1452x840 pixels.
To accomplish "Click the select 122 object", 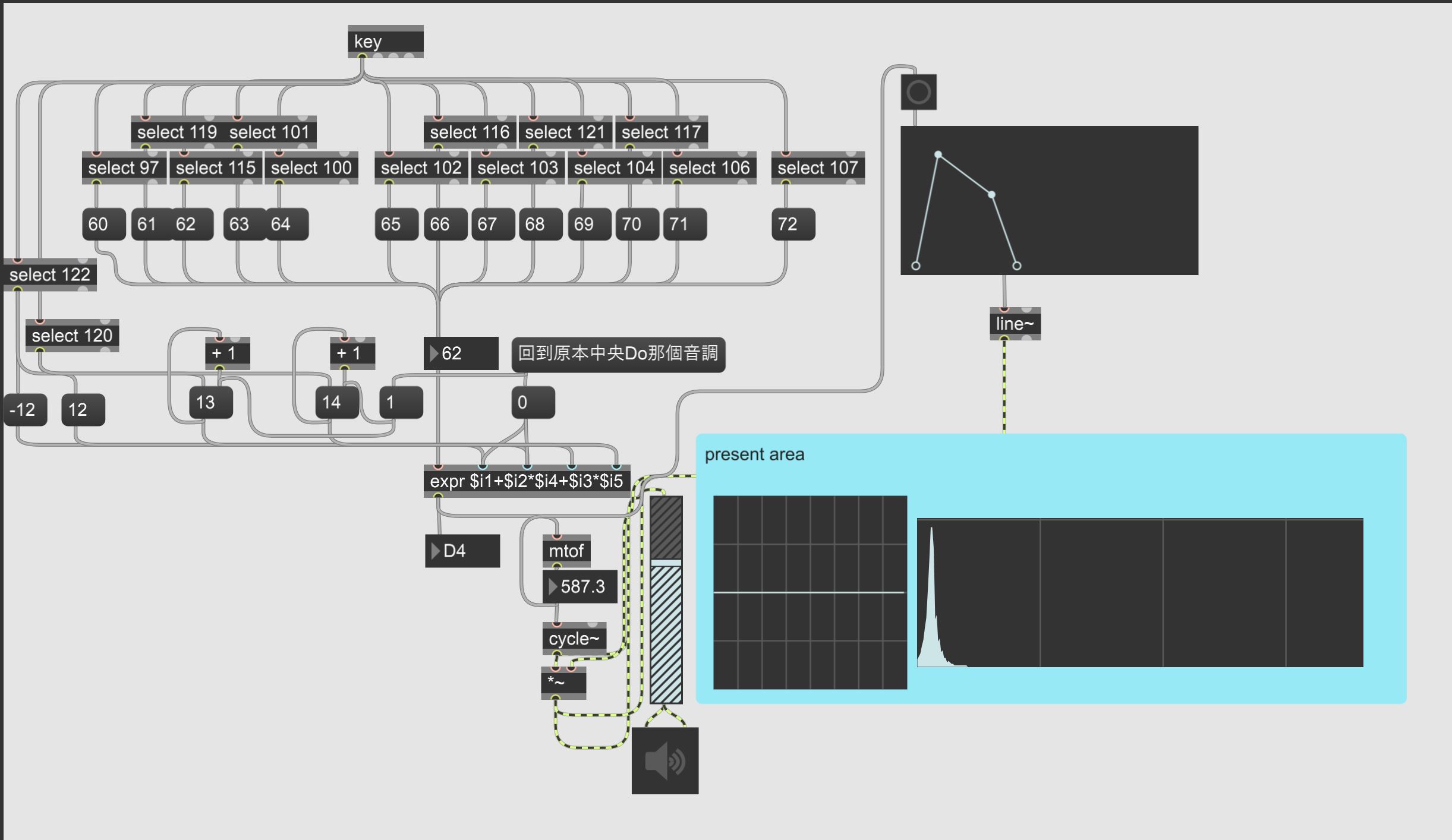I will point(49,274).
